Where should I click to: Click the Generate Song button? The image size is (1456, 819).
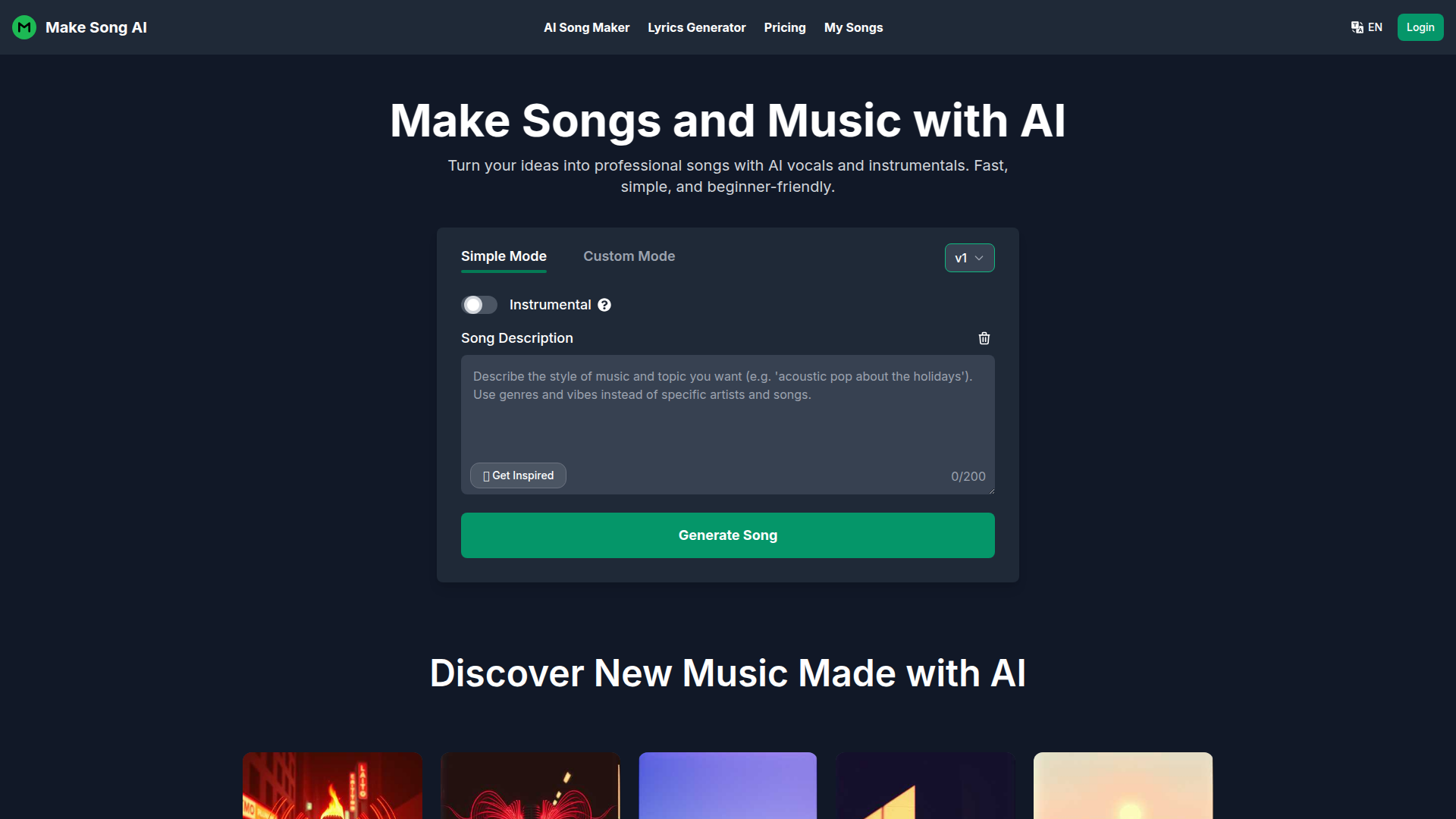point(728,535)
